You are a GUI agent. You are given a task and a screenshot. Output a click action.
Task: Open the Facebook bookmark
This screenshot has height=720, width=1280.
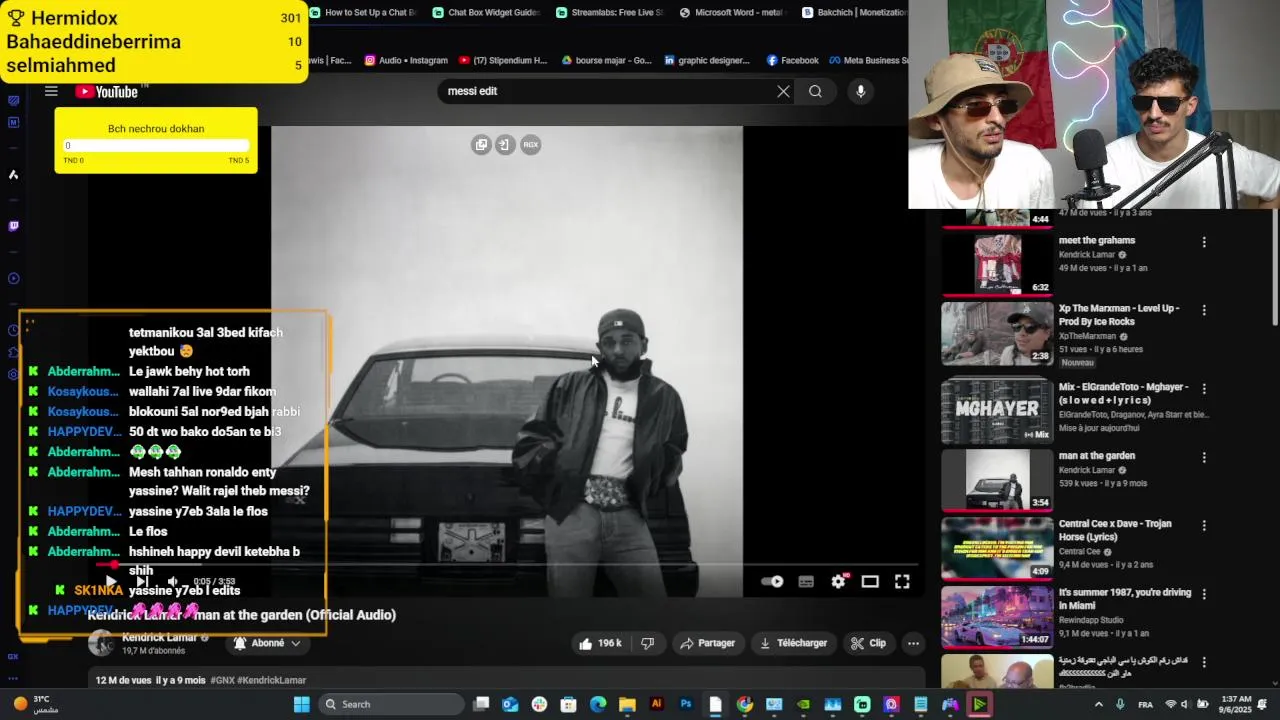click(793, 60)
